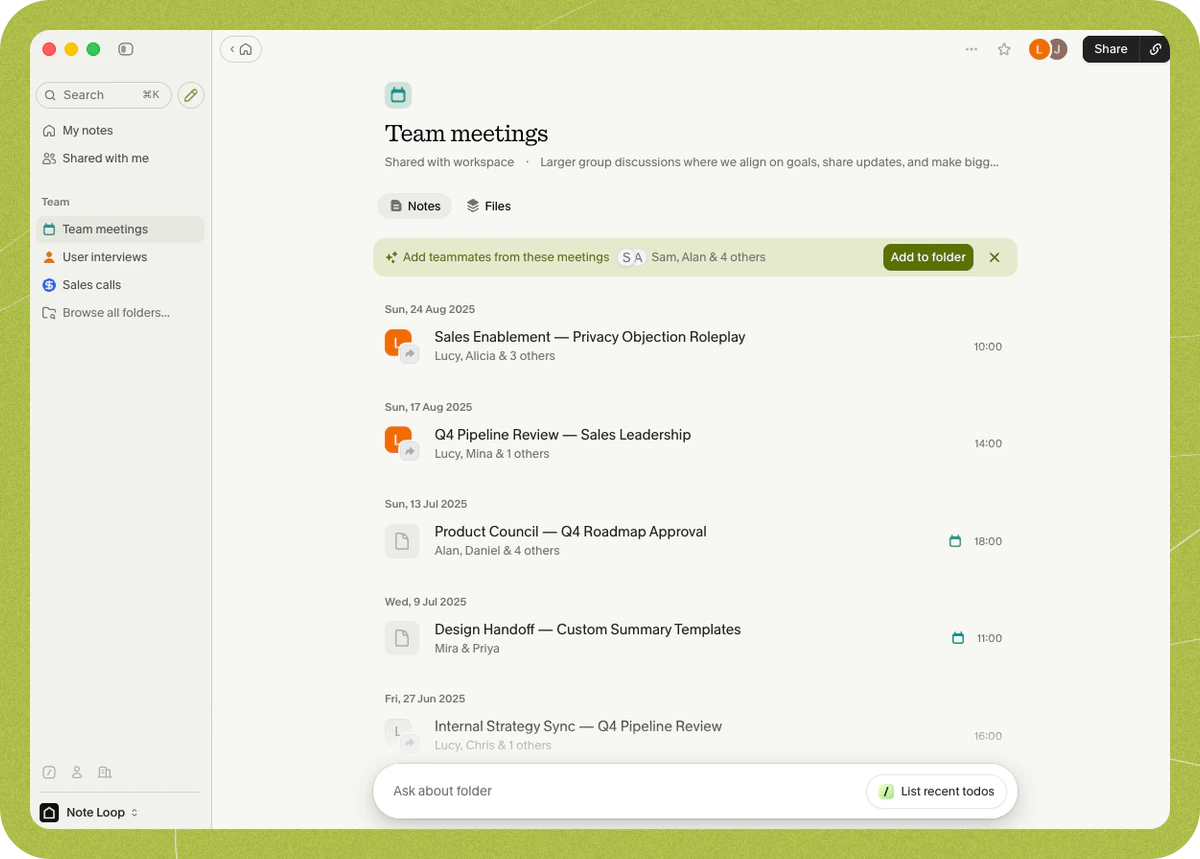The image size is (1200, 859).
Task: Open the organization building icon in sidebar footer
Action: 105,772
